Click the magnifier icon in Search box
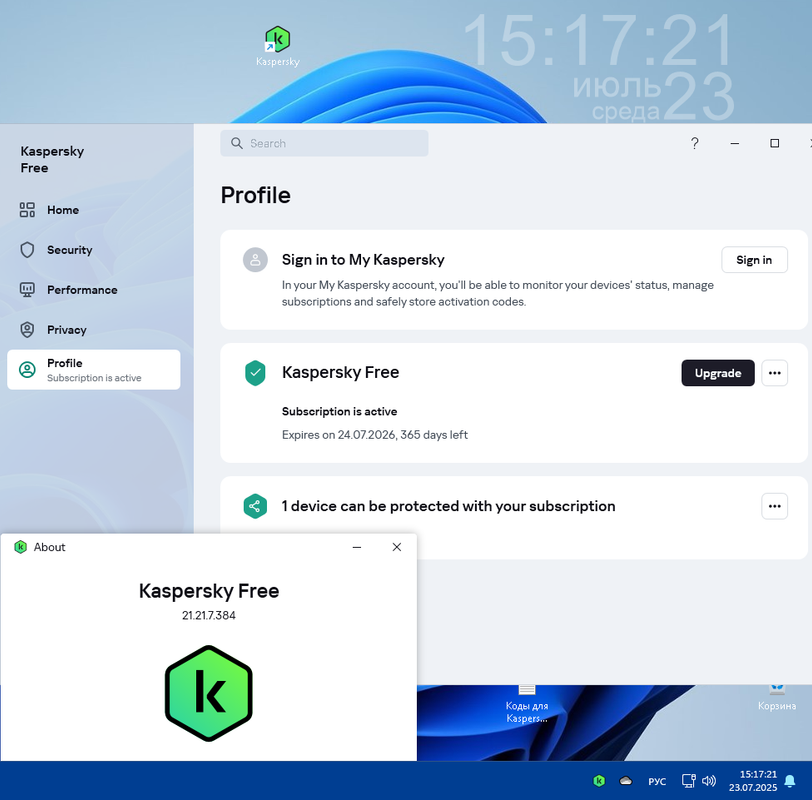The height and width of the screenshot is (800, 812). pos(237,143)
